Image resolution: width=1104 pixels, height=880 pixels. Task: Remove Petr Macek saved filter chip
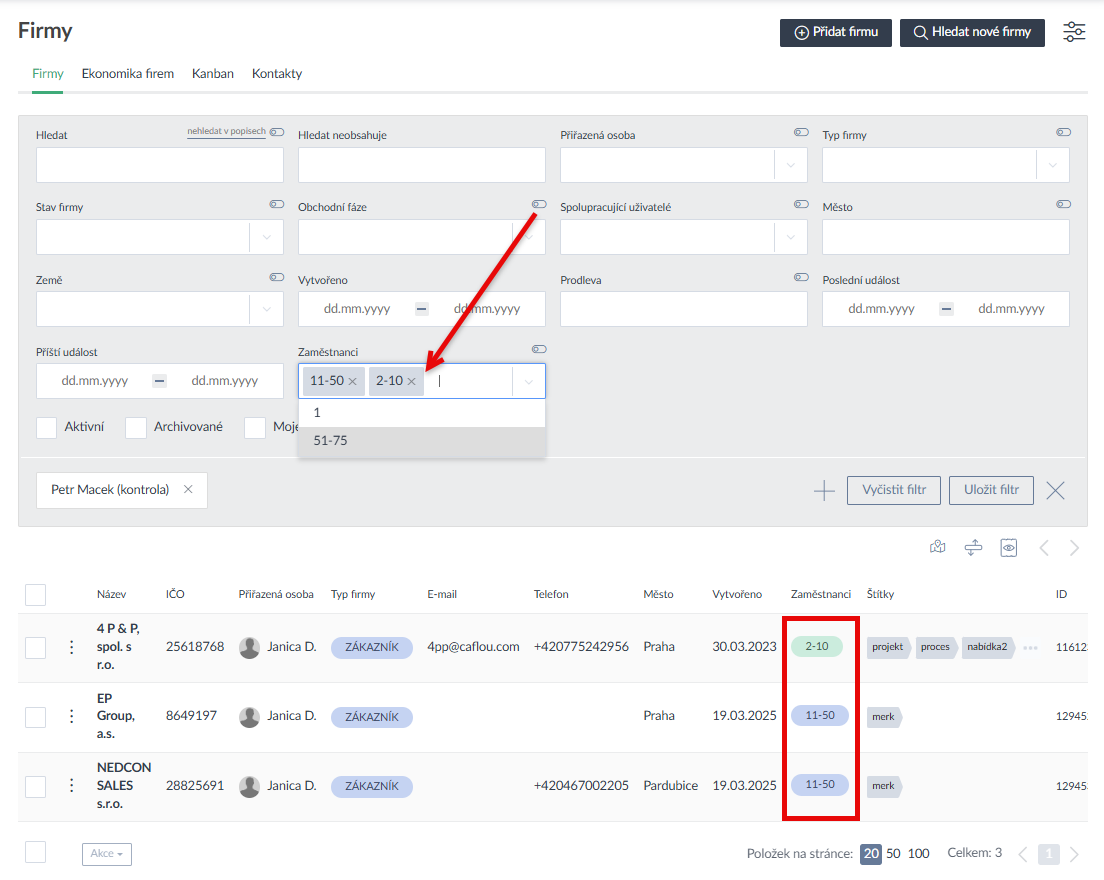coord(188,490)
